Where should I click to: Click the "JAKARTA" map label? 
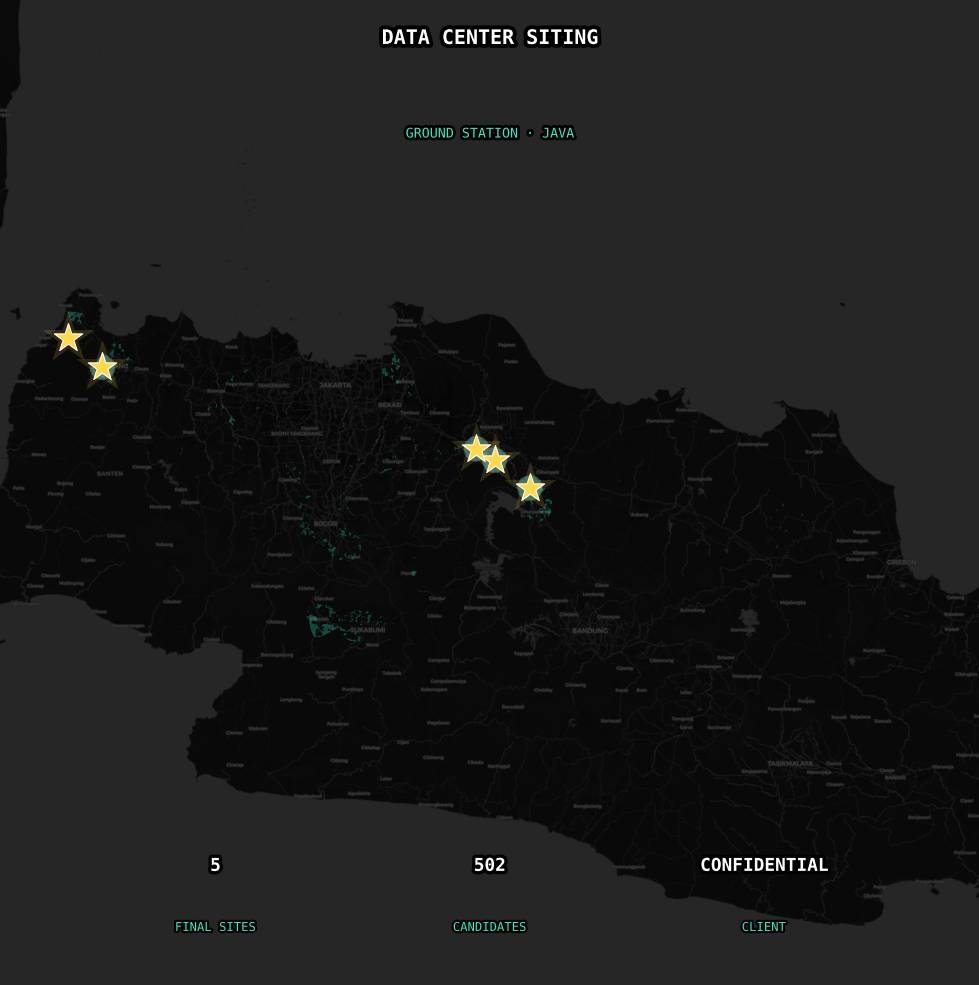(x=335, y=385)
